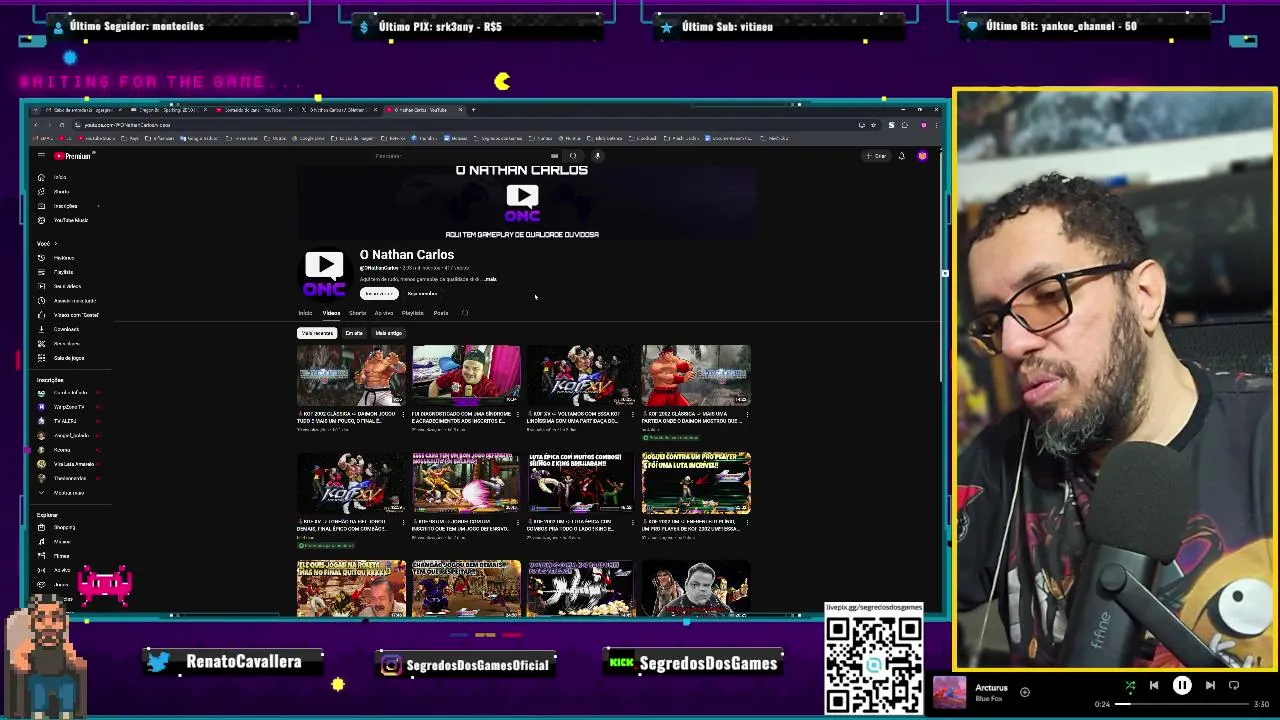Click the white subscribe button on channel
Viewport: 1280px width, 720px height.
[379, 294]
